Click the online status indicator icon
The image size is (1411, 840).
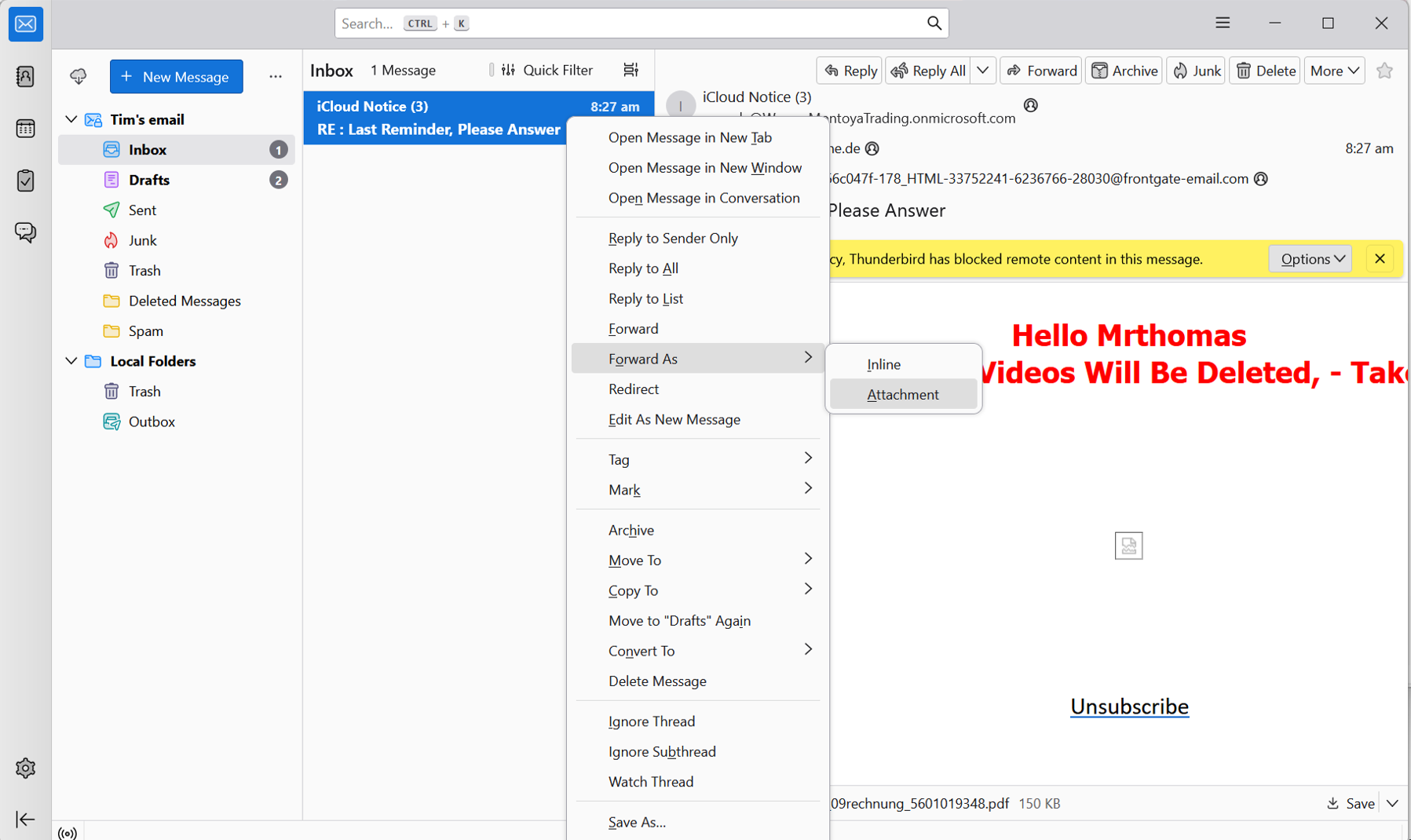pos(68,833)
